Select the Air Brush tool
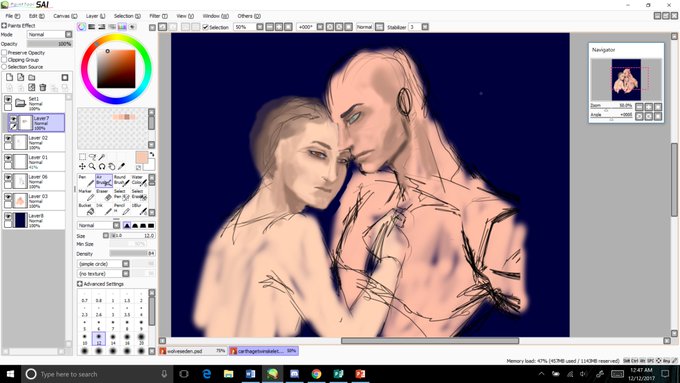 click(104, 180)
